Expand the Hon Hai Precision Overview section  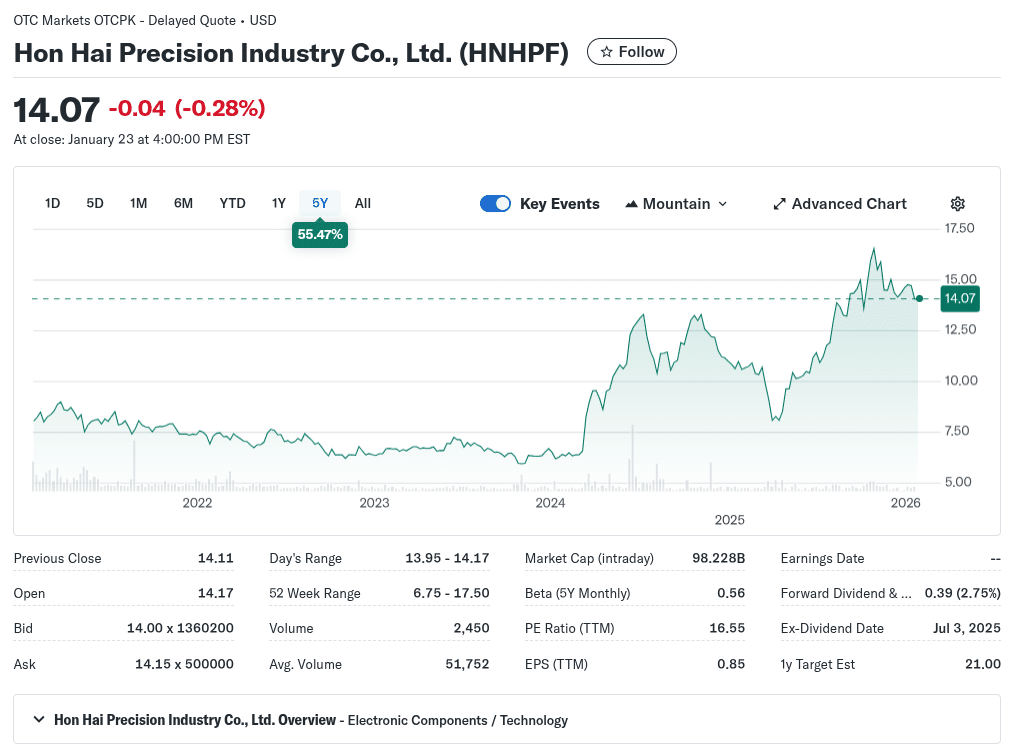[39, 719]
